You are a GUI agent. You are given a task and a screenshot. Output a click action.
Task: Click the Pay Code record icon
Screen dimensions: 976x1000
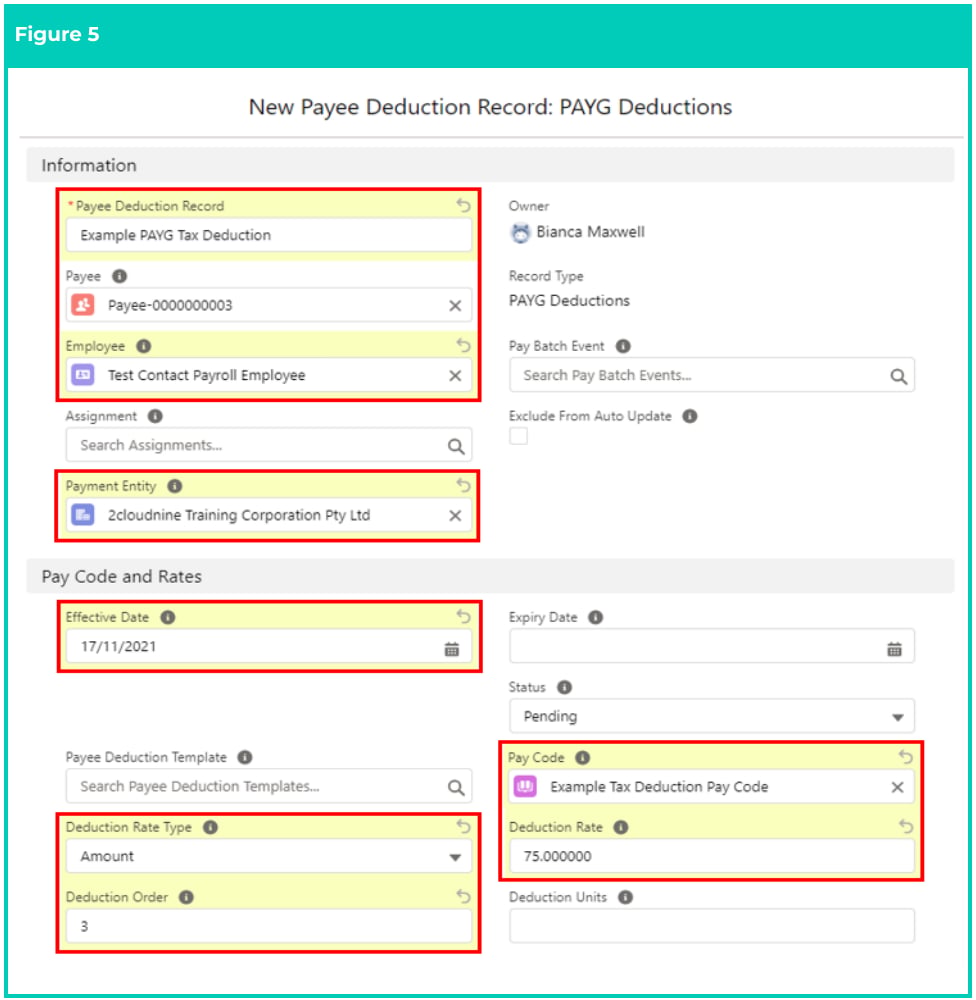click(x=526, y=786)
